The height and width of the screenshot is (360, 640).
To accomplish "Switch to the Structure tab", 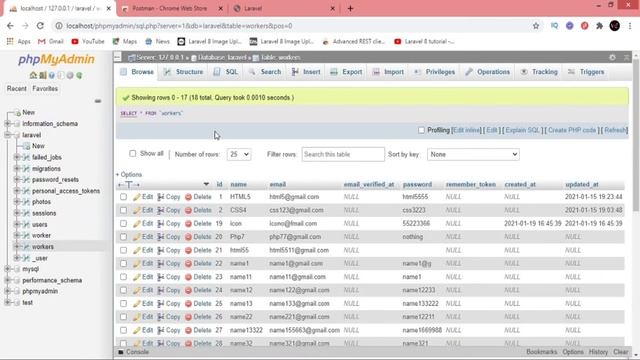I will coord(183,72).
